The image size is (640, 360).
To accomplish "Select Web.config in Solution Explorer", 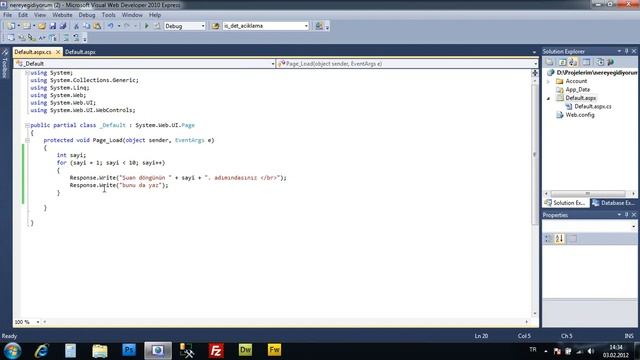I will coord(580,115).
